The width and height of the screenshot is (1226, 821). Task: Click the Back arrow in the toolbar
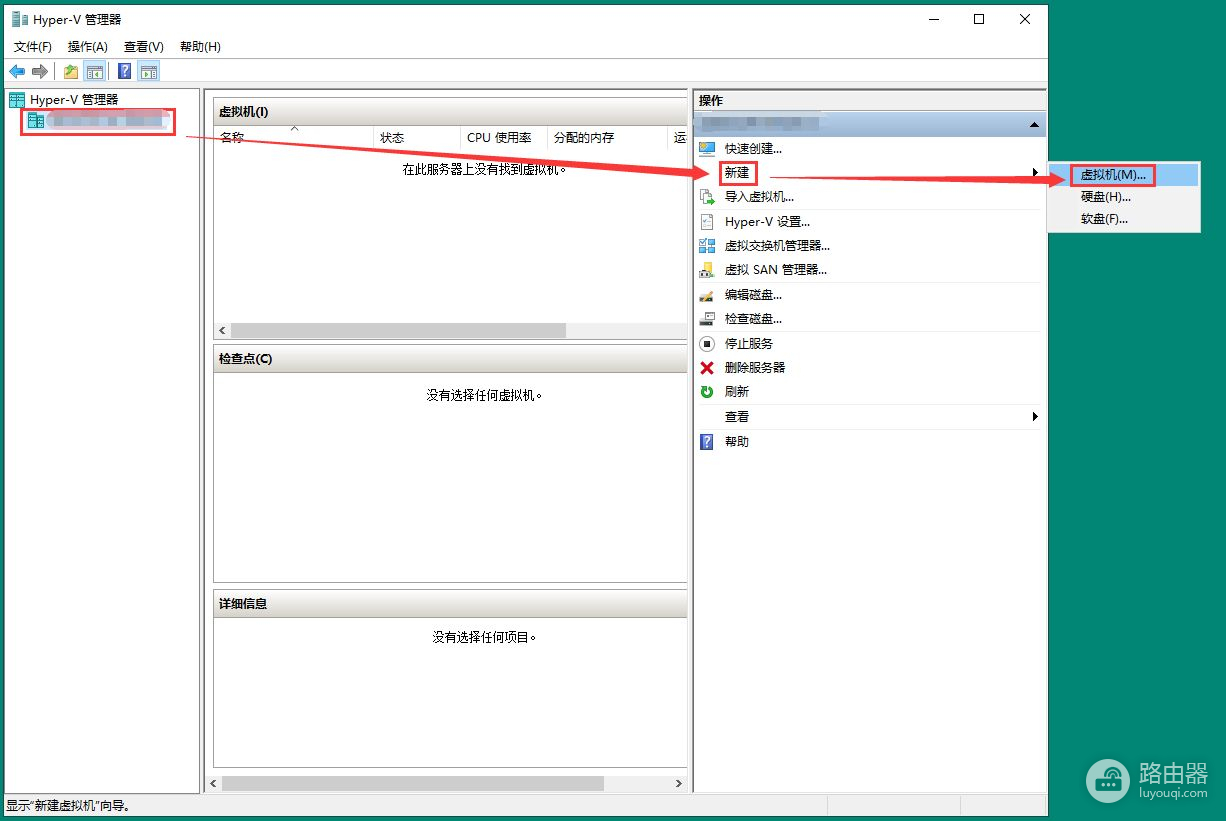tap(17, 71)
